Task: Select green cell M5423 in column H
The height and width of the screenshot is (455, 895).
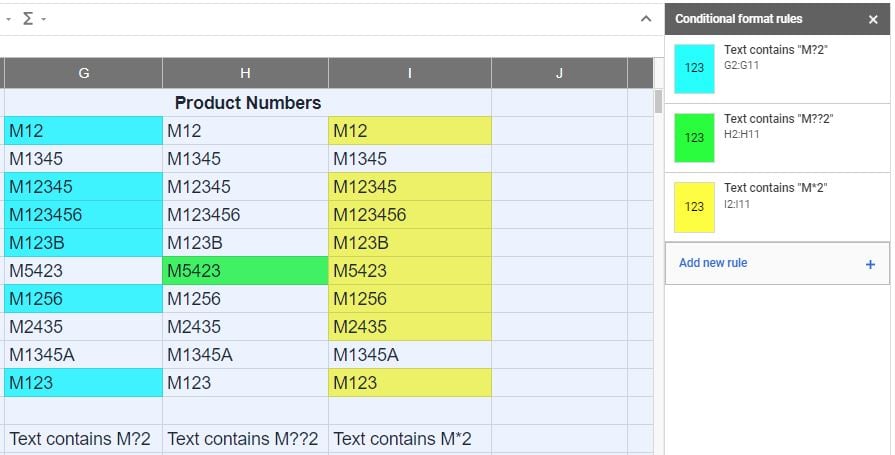Action: (245, 271)
